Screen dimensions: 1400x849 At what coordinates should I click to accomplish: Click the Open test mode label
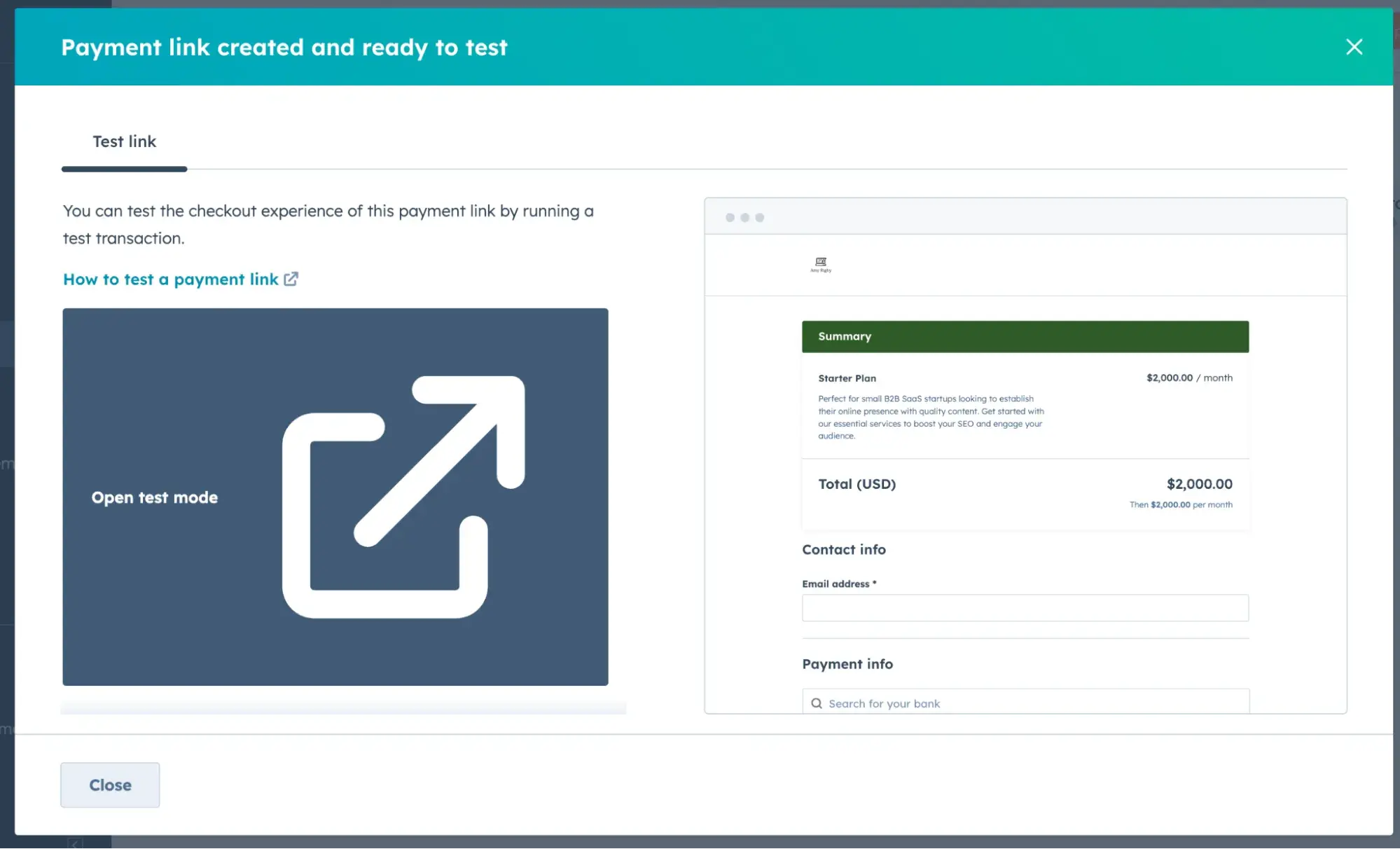click(154, 497)
